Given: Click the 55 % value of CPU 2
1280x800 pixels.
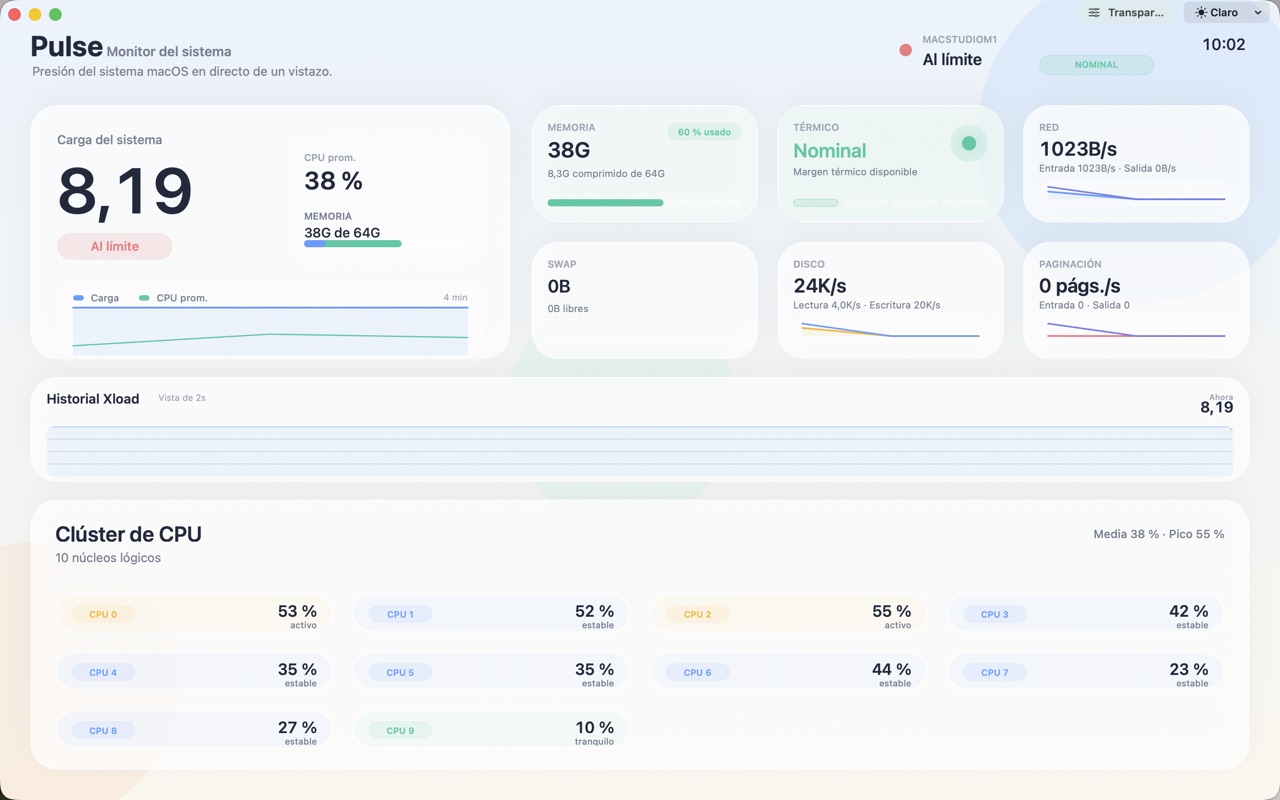Looking at the screenshot, I should point(891,611).
